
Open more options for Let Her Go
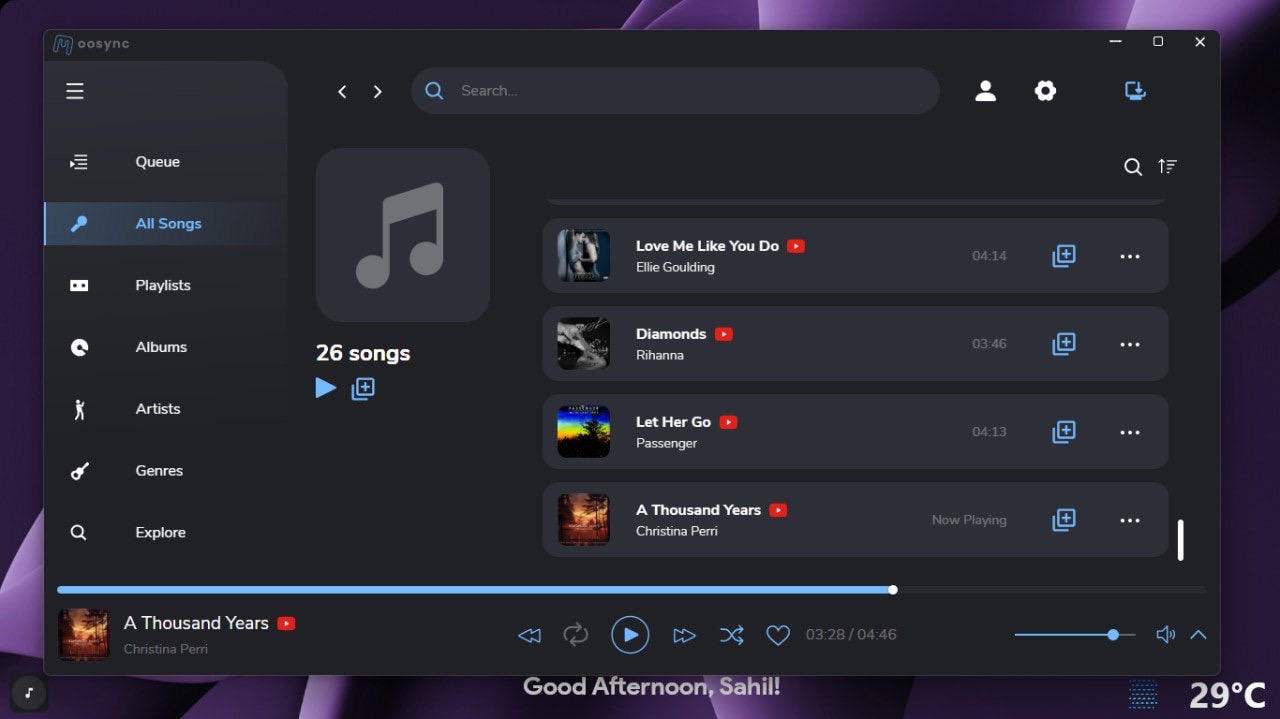coord(1130,432)
